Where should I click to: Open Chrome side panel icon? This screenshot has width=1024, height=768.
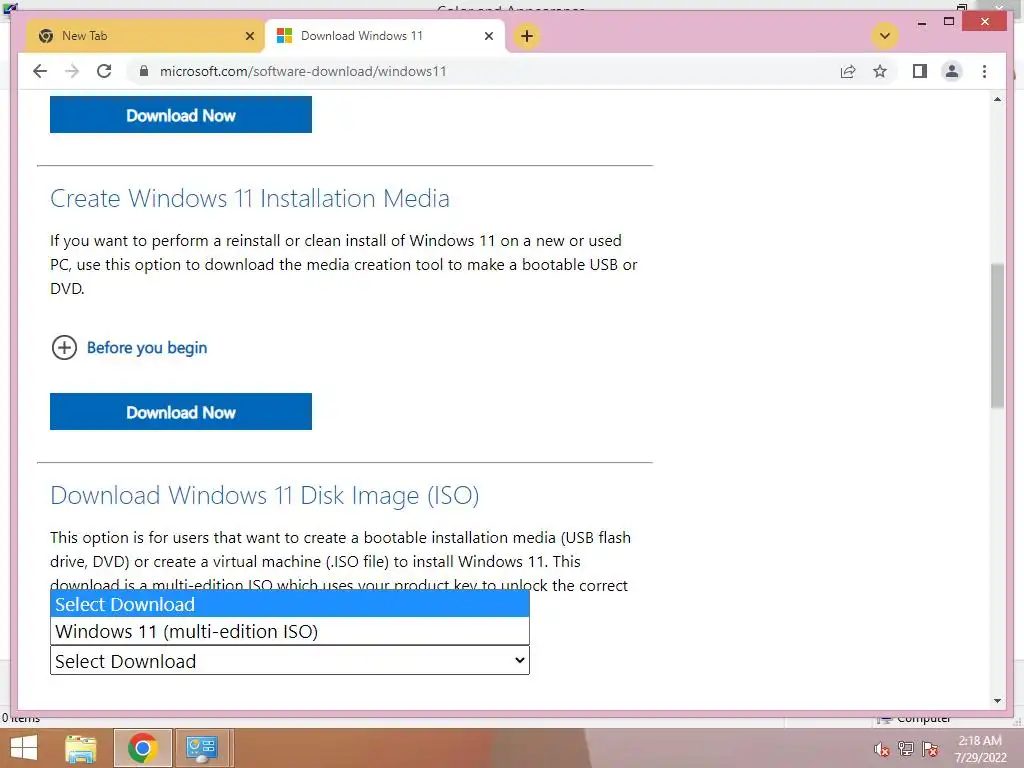tap(920, 71)
